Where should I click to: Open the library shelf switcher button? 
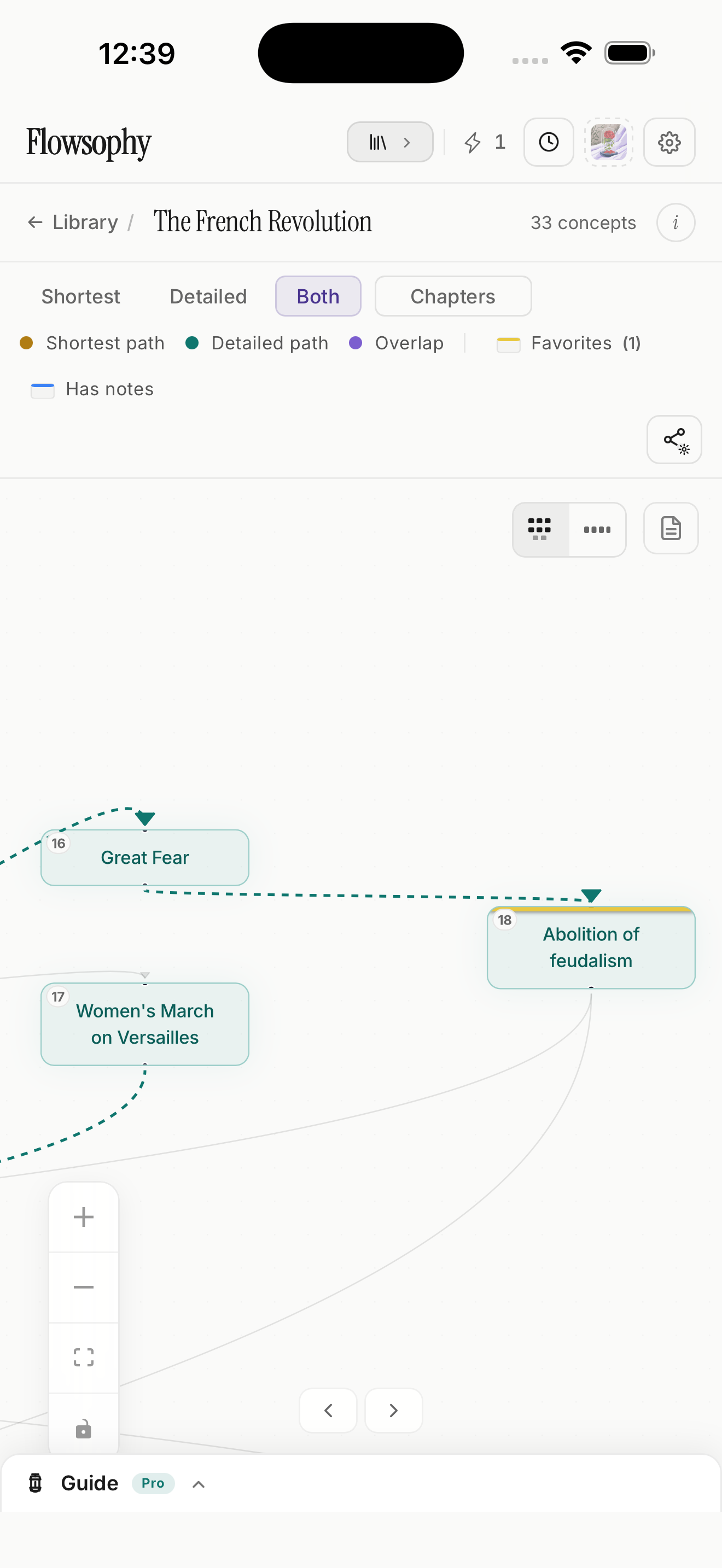(389, 143)
